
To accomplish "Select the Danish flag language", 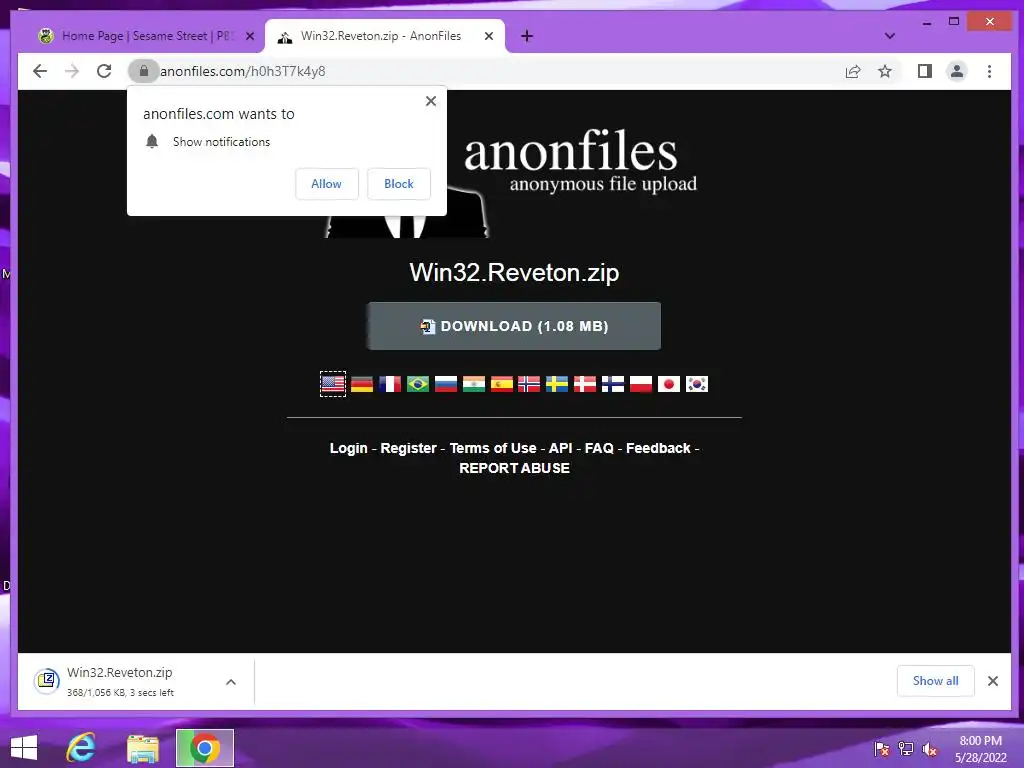I will tap(585, 384).
